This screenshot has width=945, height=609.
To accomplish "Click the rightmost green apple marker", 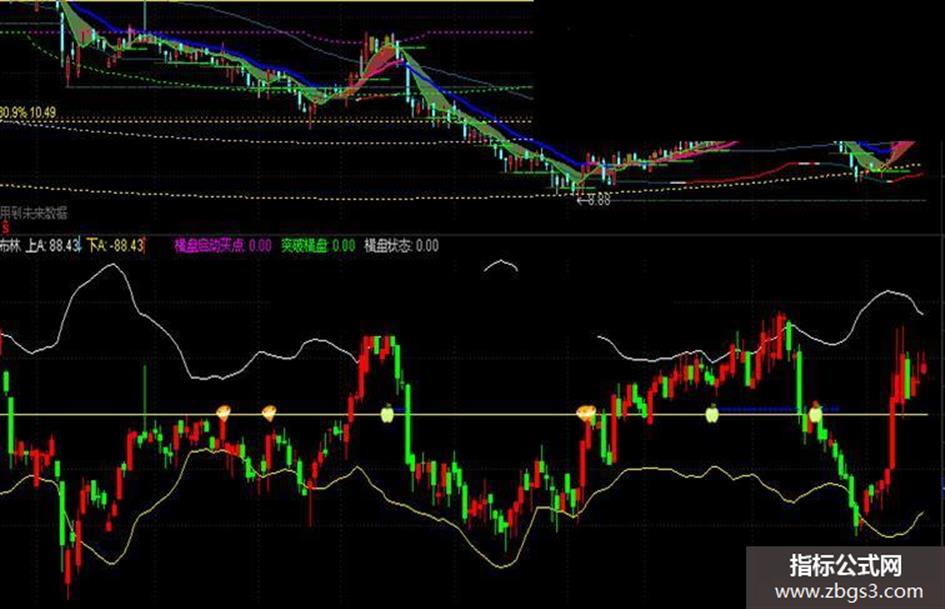I will tap(815, 413).
